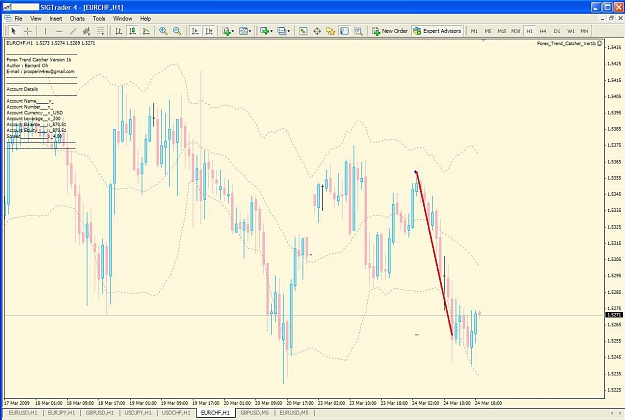Switch to the USDCHF,H1 chart tab

[176, 413]
